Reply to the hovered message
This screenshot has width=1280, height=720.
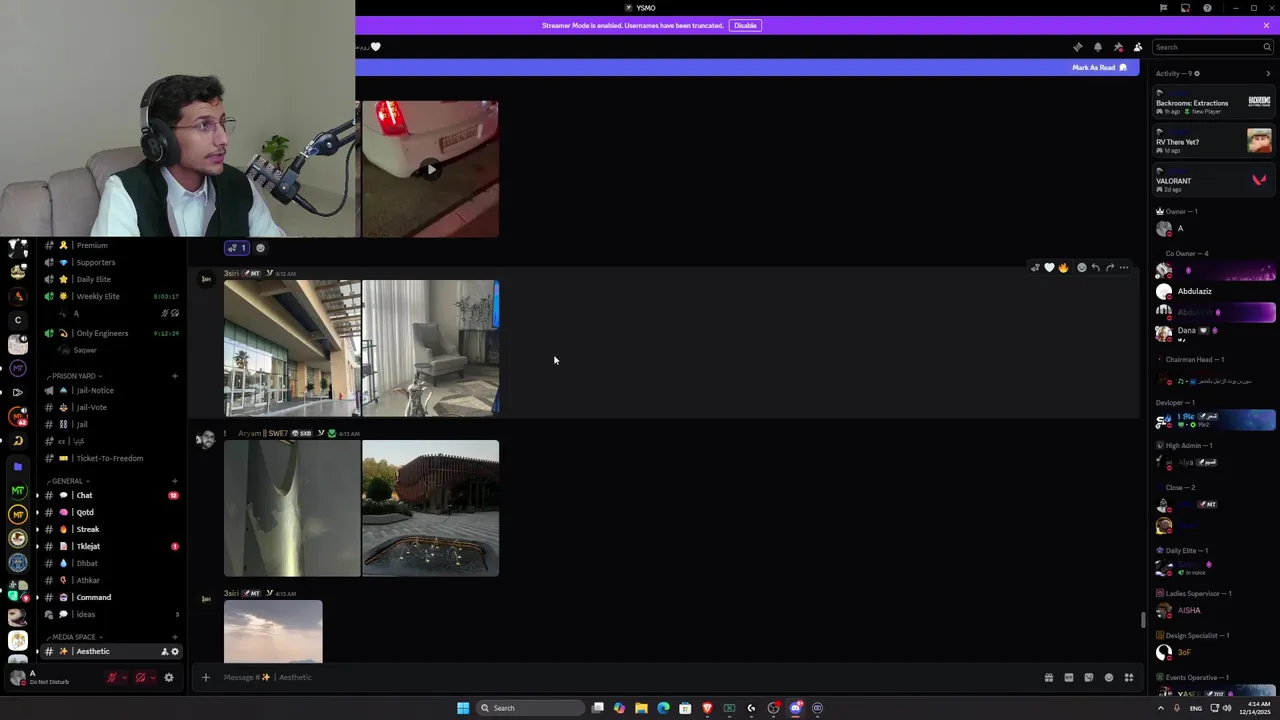pyautogui.click(x=1095, y=268)
